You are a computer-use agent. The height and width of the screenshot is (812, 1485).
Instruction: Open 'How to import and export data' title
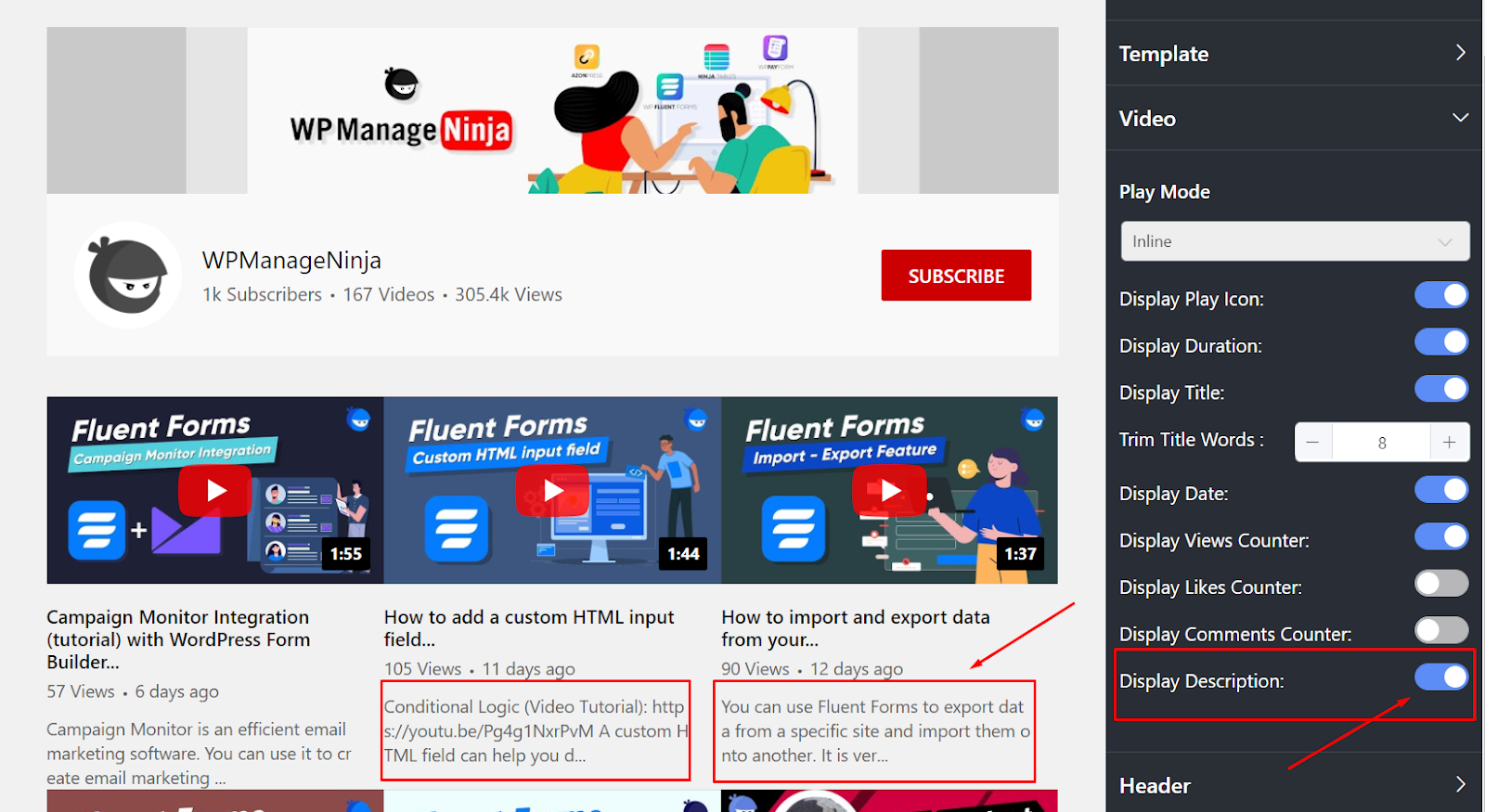[x=856, y=628]
